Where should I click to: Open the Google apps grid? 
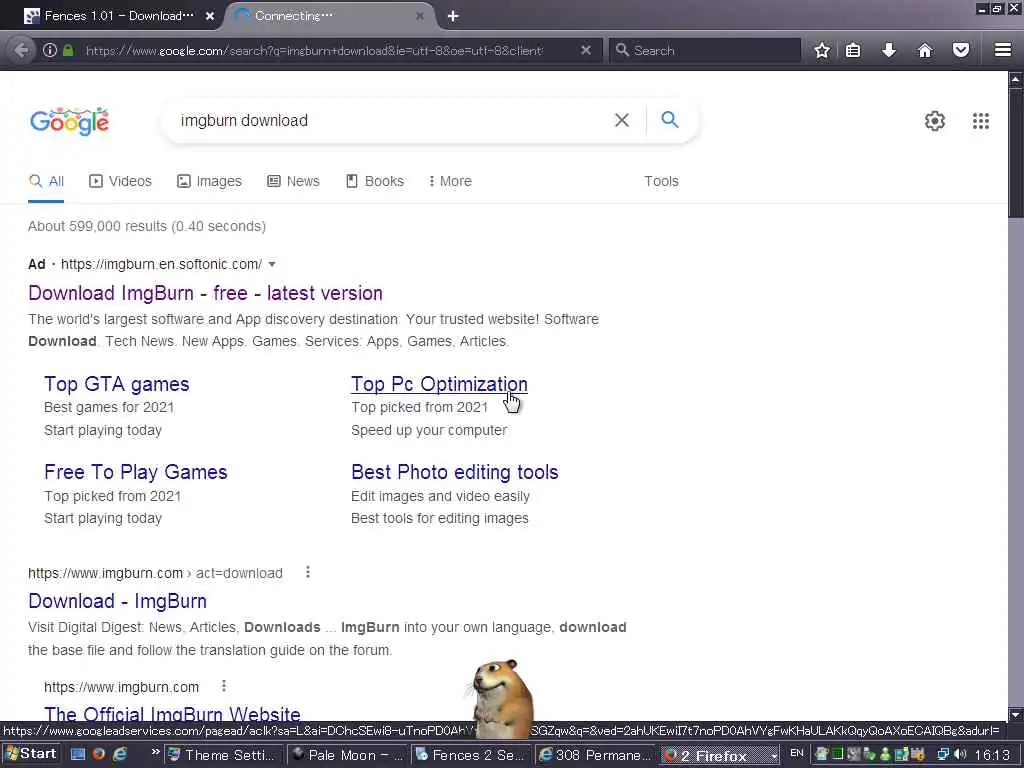coord(980,121)
